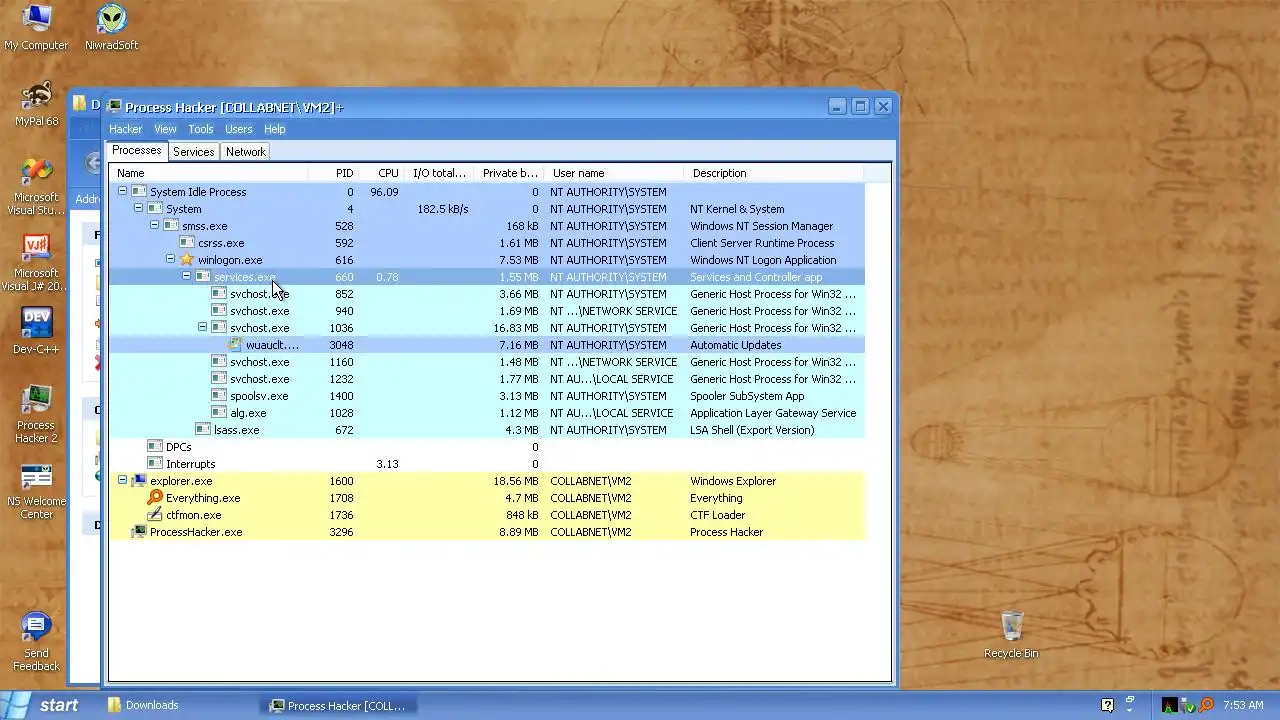Collapse the services.exe tree node

point(186,277)
